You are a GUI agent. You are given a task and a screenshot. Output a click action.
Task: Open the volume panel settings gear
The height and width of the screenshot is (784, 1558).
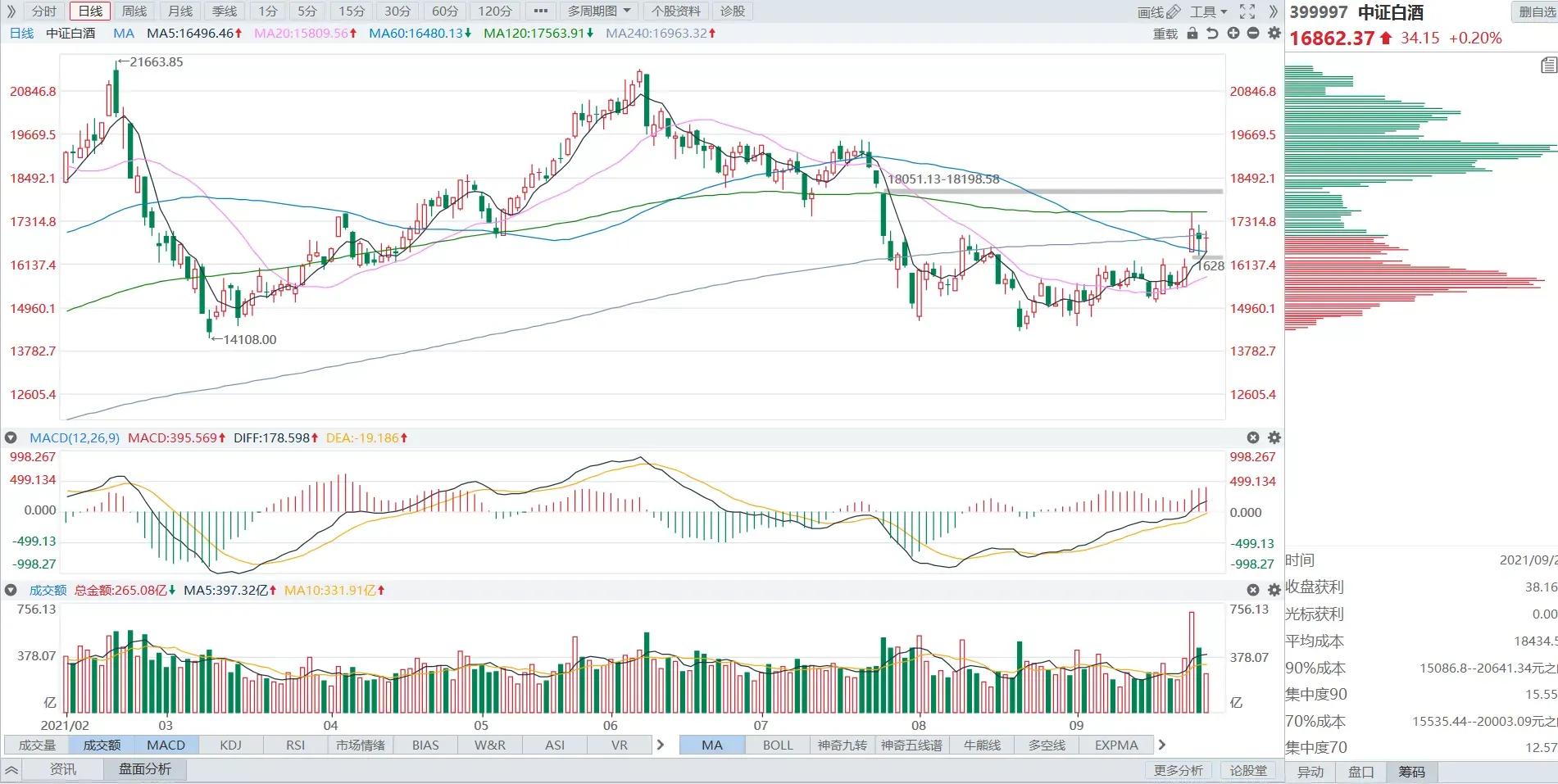(1274, 590)
